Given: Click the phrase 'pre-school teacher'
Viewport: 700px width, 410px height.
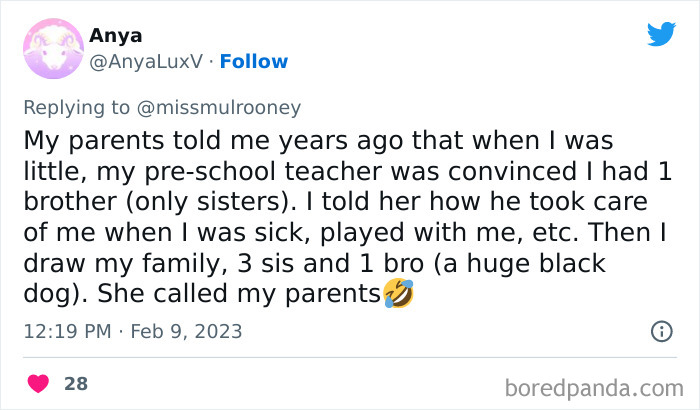Looking at the screenshot, I should click(x=263, y=170).
